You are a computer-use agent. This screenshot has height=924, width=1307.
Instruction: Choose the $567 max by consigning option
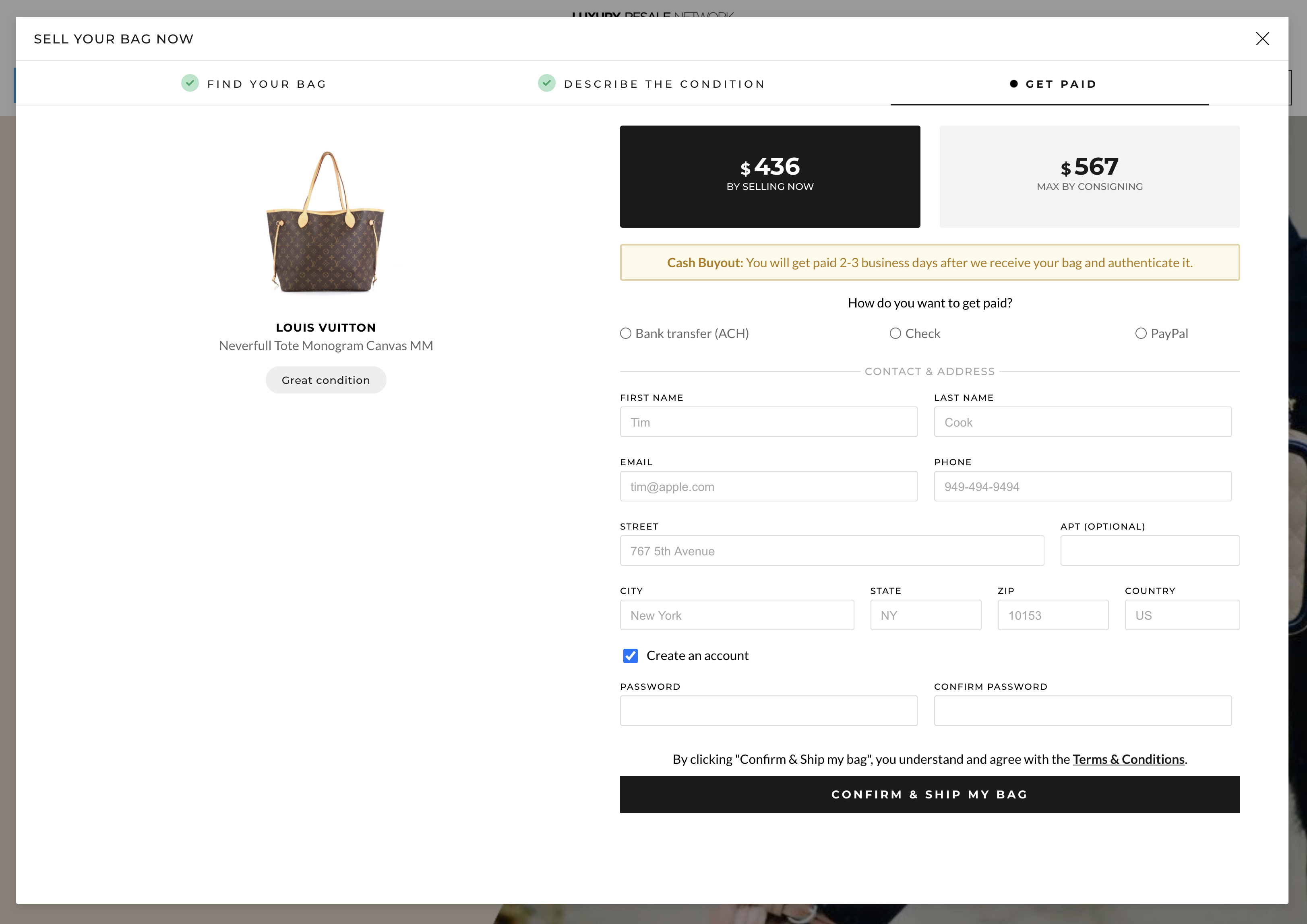1090,176
